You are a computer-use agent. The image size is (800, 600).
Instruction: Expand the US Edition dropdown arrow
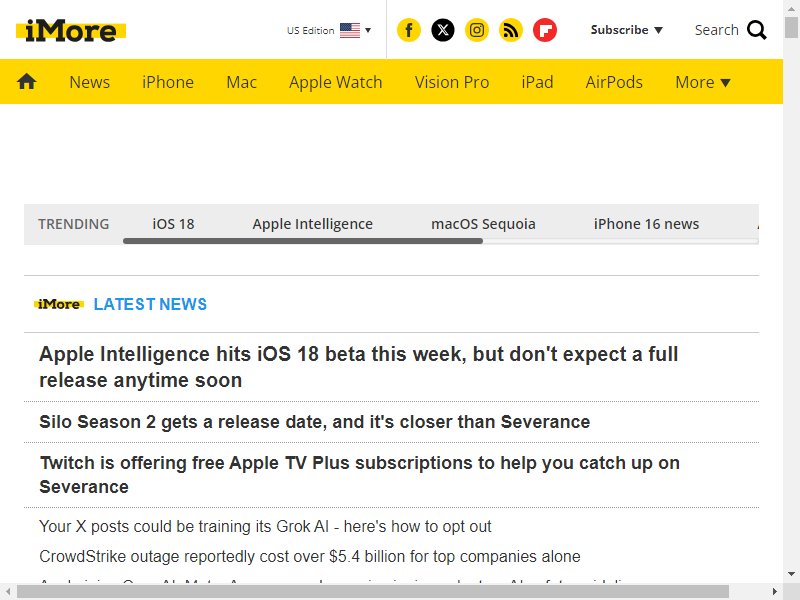tap(368, 30)
